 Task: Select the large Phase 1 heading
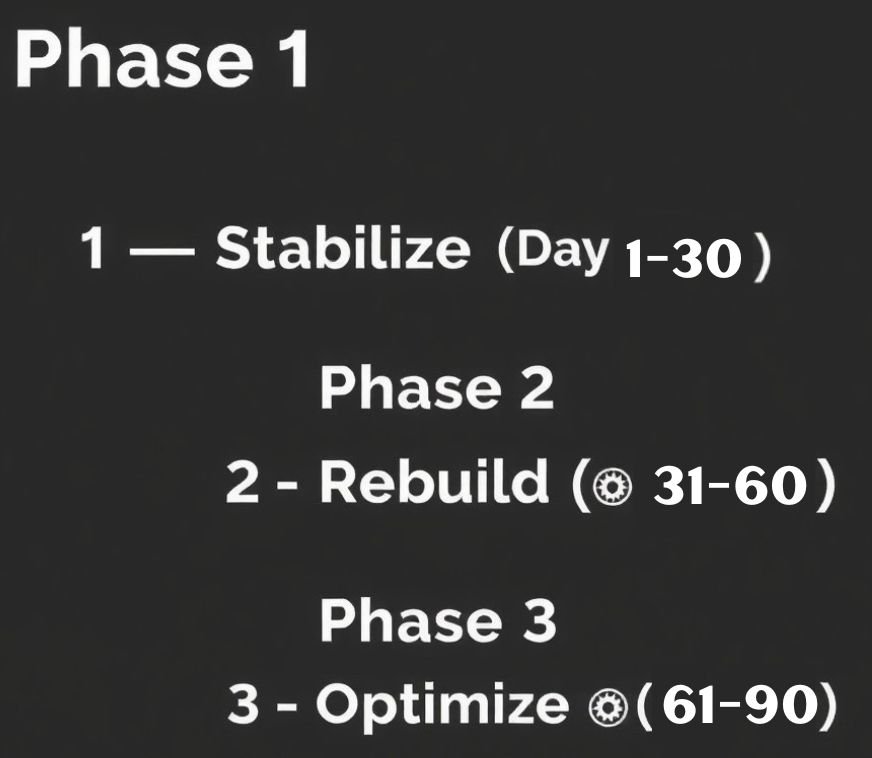(x=162, y=61)
